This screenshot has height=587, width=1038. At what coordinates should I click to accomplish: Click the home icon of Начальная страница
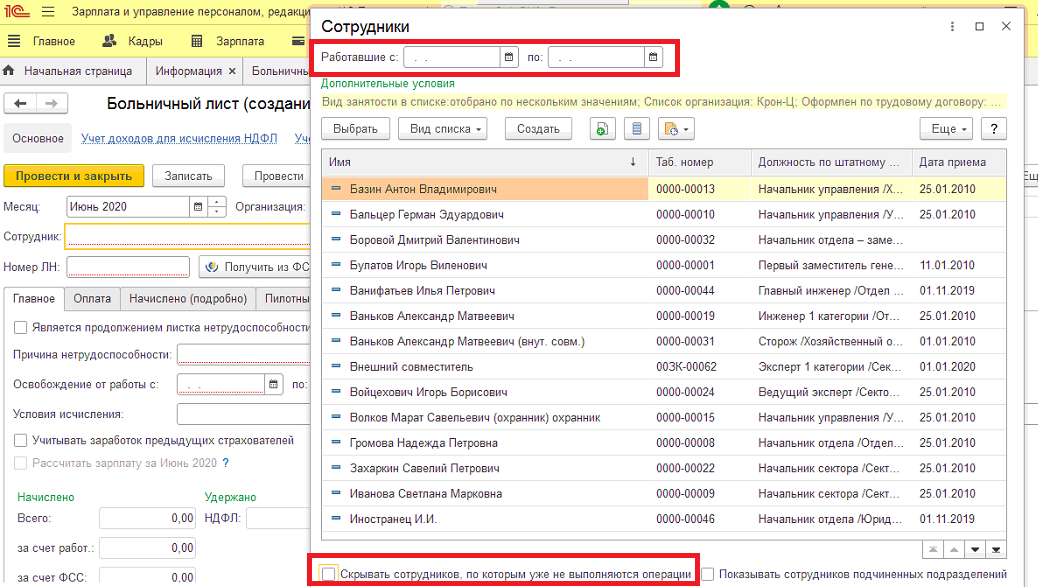click(x=9, y=71)
